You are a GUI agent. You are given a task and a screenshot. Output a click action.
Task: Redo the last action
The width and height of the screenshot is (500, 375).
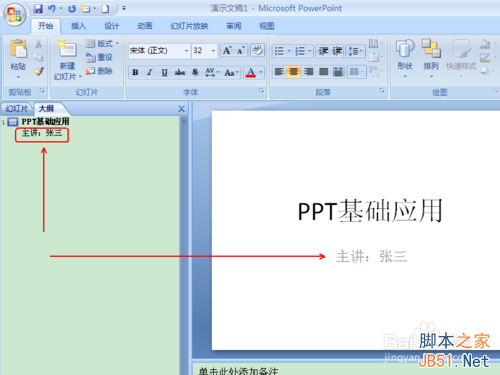click(x=72, y=9)
